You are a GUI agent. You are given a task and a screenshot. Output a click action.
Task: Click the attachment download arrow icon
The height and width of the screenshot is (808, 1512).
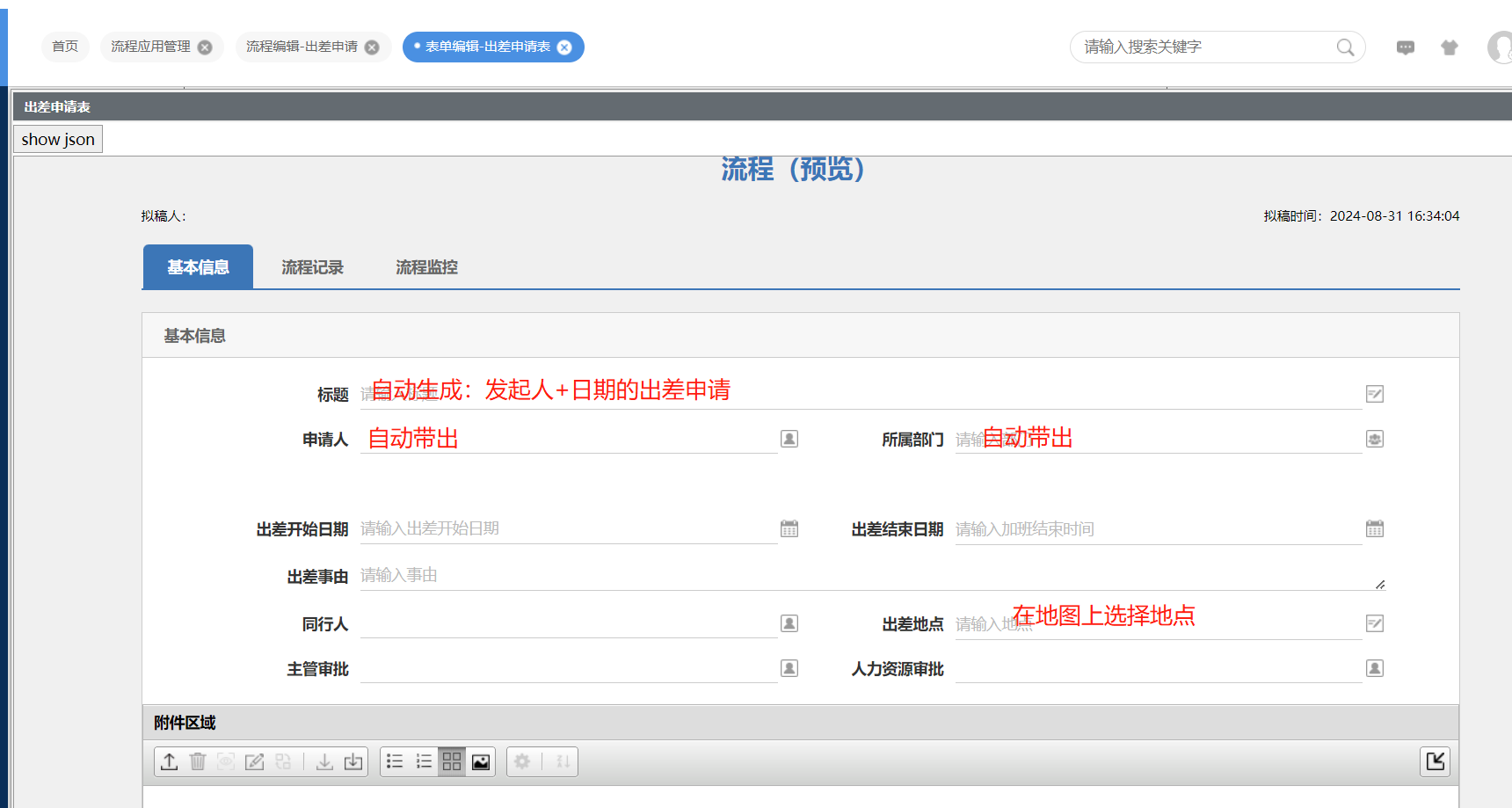point(324,761)
